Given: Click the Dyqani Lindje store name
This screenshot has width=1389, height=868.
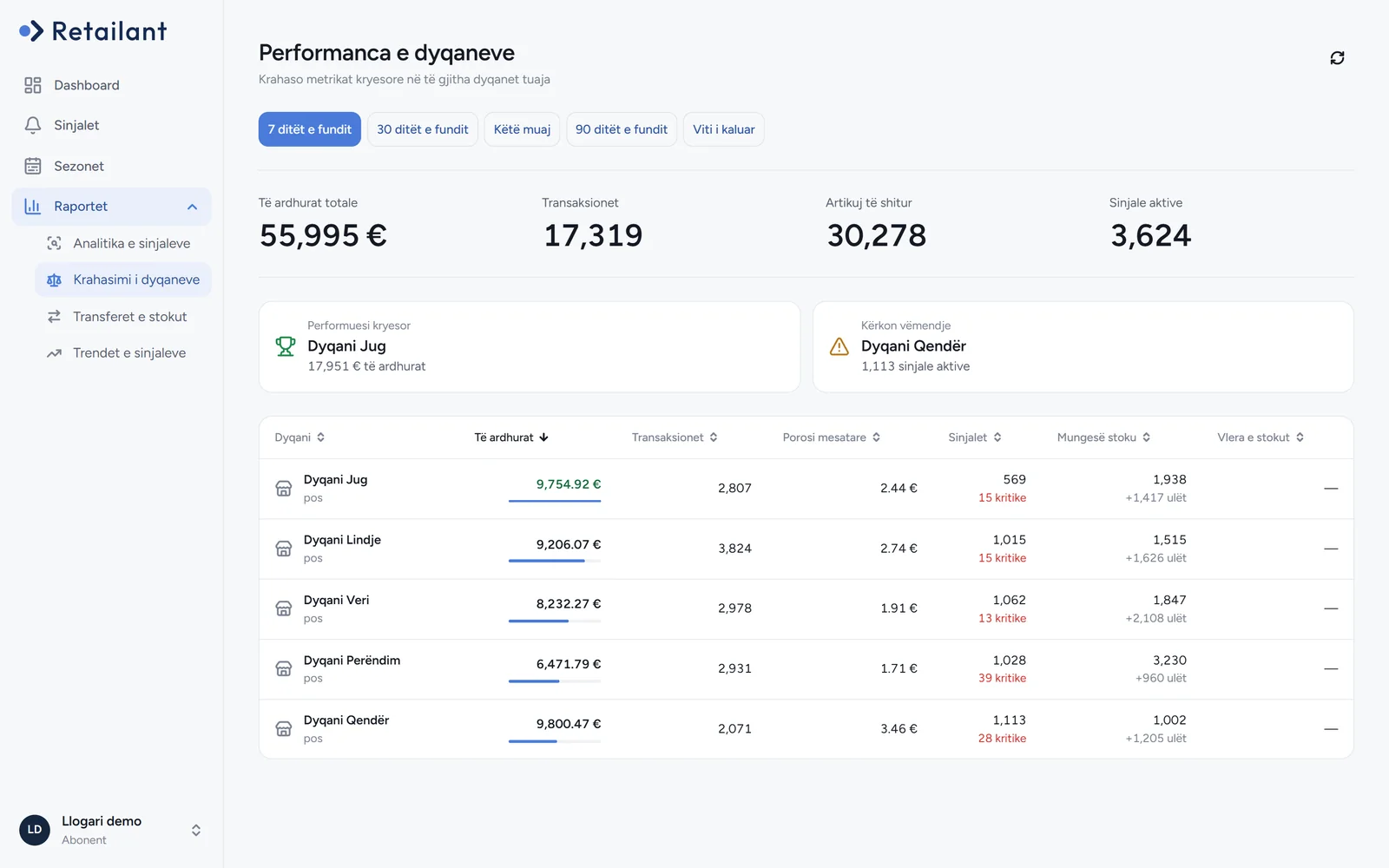Looking at the screenshot, I should pos(342,540).
